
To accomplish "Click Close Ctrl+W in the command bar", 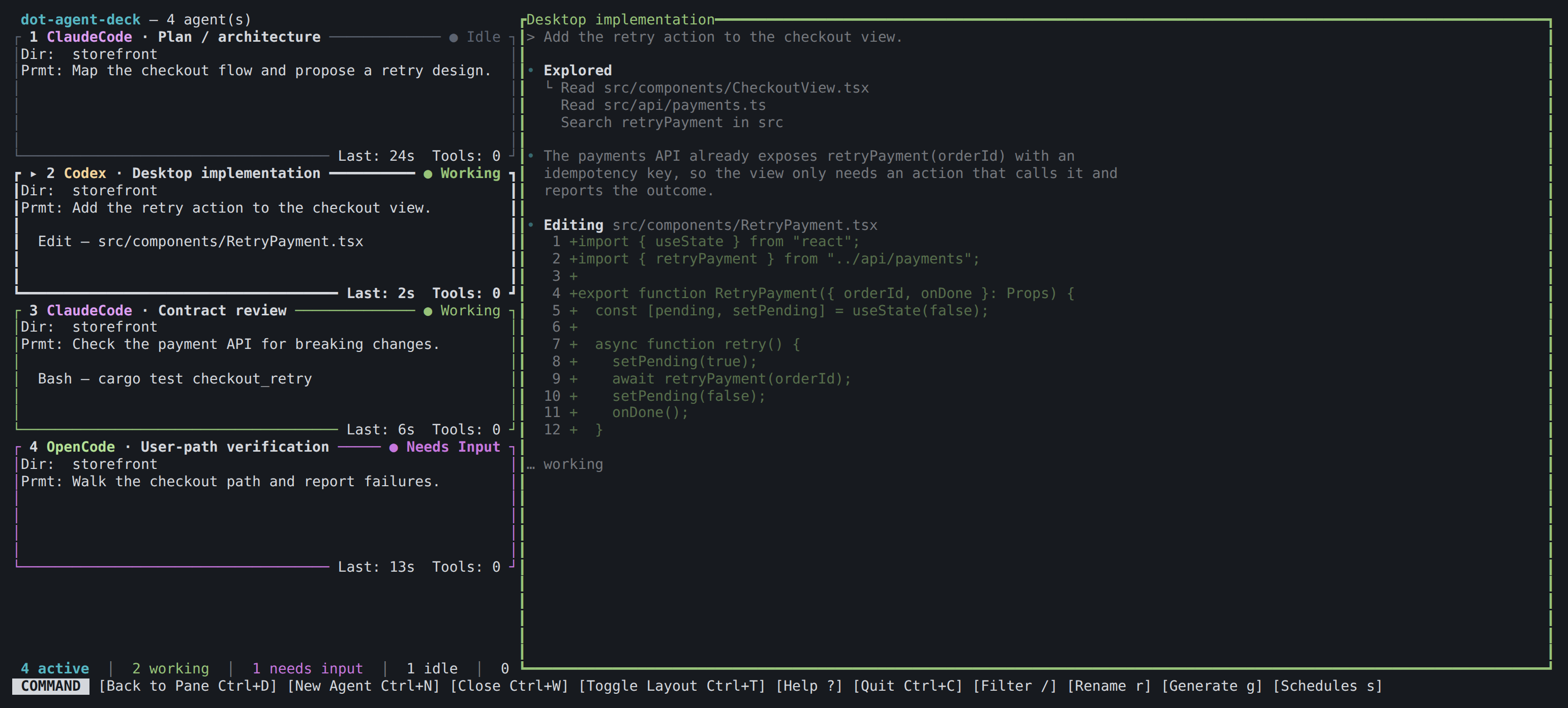I will (x=509, y=686).
